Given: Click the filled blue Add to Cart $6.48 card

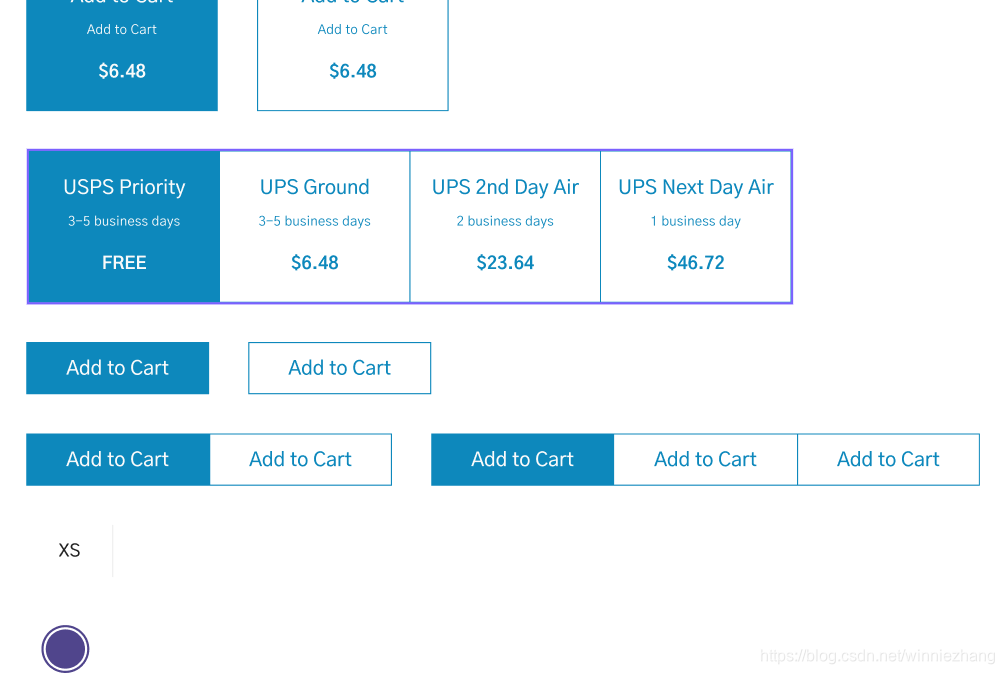Looking at the screenshot, I should click(122, 55).
